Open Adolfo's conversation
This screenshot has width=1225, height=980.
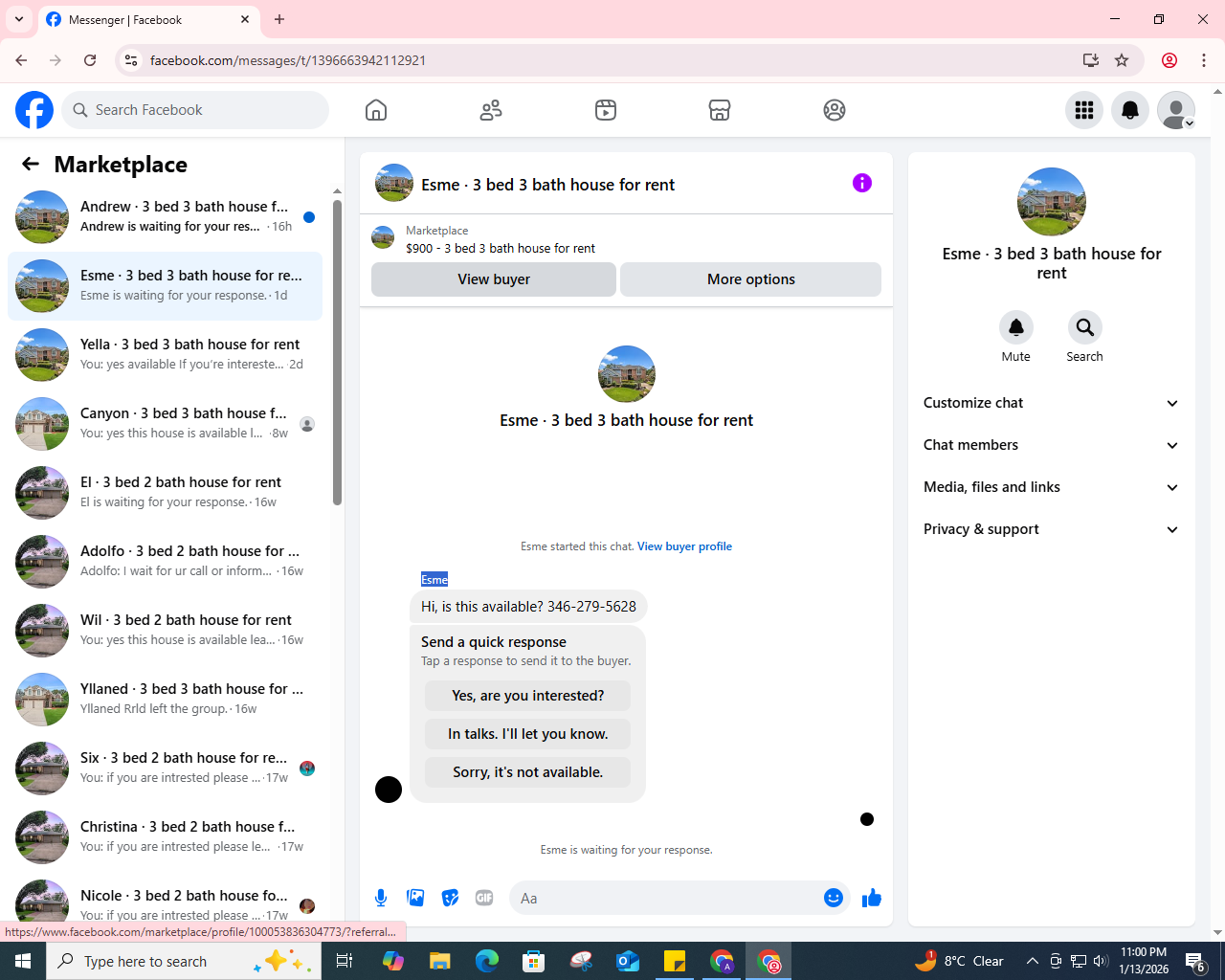166,562
